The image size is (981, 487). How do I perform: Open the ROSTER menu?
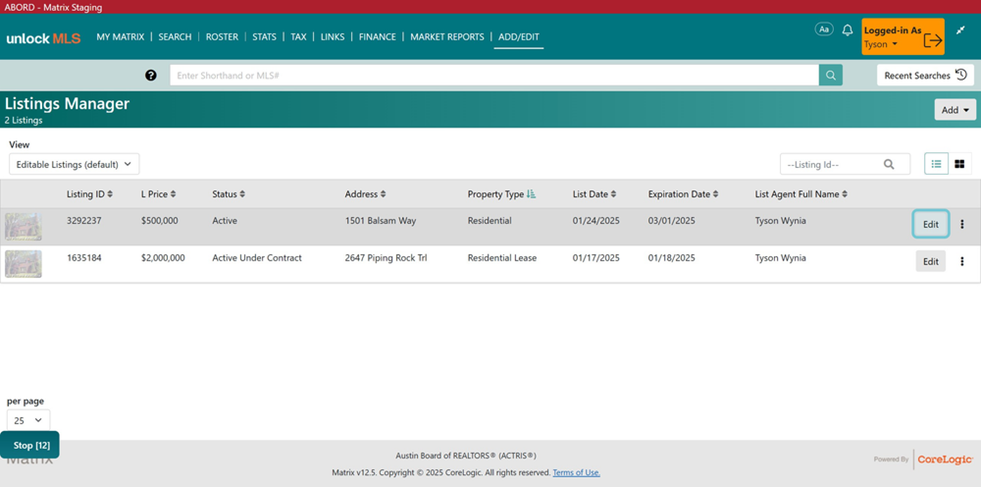click(x=222, y=37)
